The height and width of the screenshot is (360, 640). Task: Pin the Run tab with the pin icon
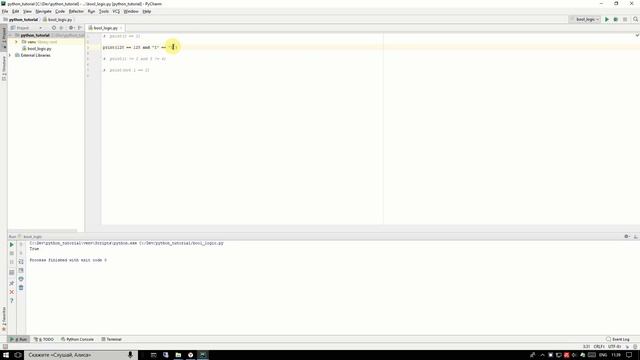[x=11, y=283]
